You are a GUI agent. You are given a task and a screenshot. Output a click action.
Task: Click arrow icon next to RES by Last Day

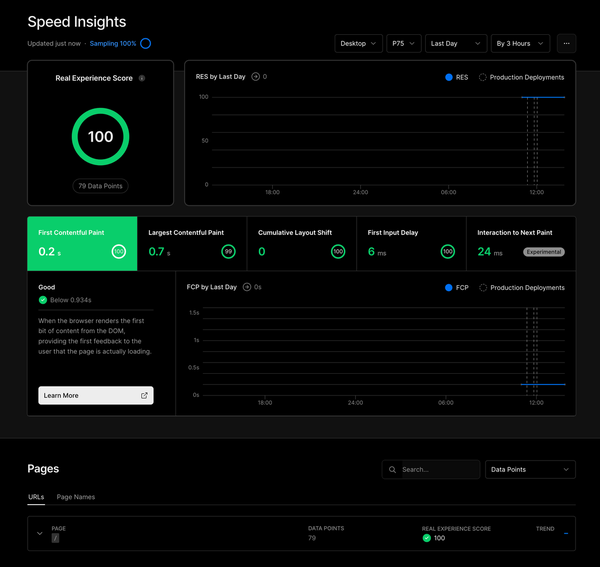255,77
